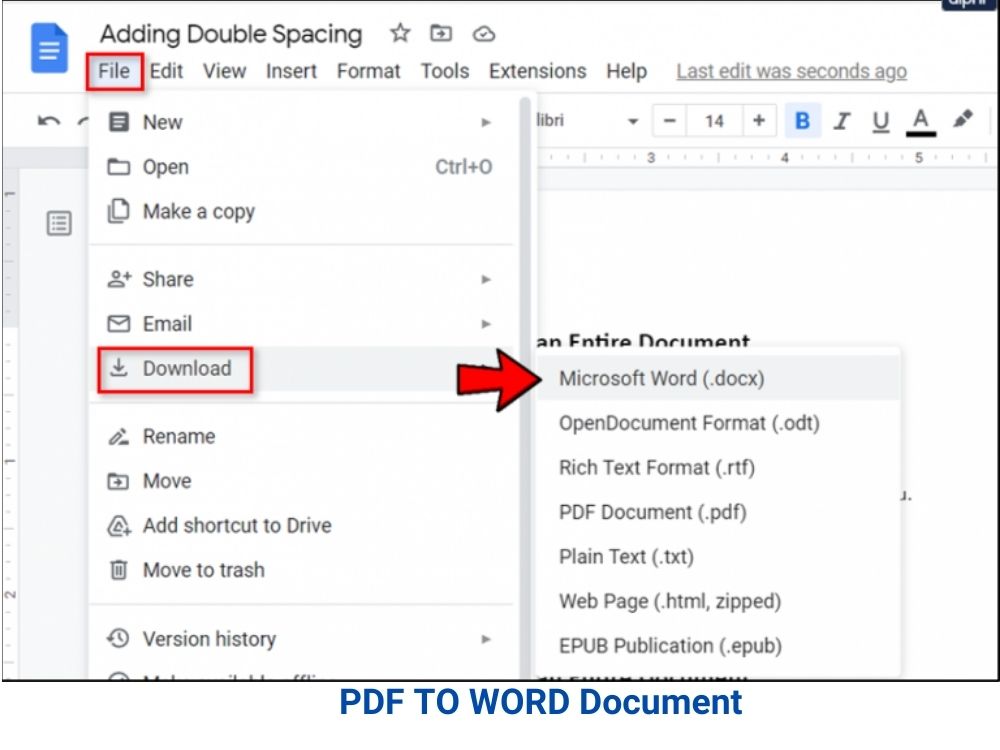Download as Web Page (.html, zipped)

tap(717, 601)
